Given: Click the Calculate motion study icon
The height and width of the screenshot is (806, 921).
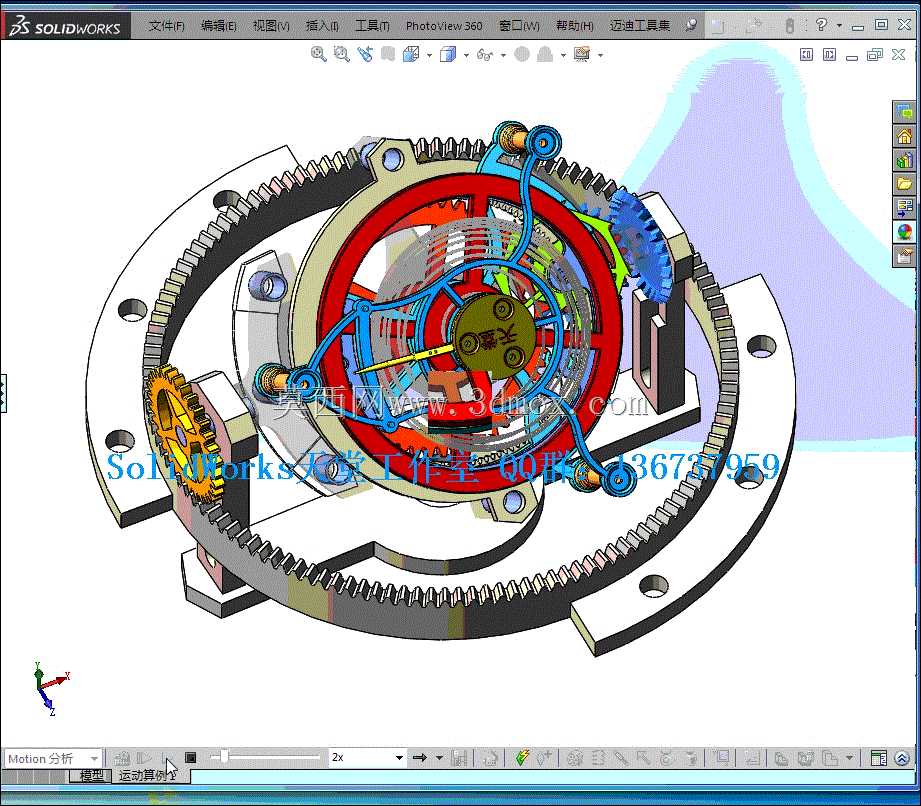Looking at the screenshot, I should point(122,758).
